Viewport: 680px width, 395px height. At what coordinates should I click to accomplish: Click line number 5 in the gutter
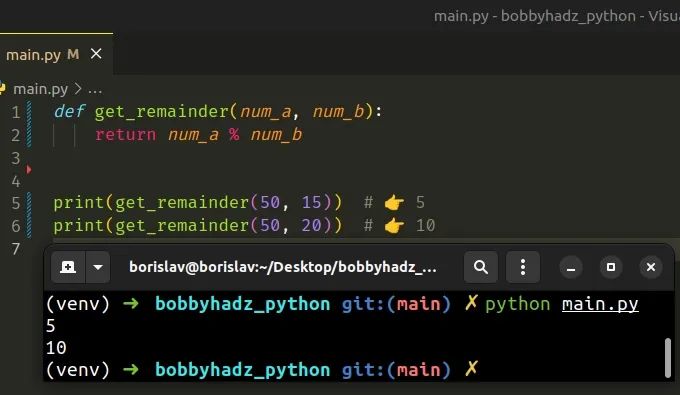coord(16,203)
